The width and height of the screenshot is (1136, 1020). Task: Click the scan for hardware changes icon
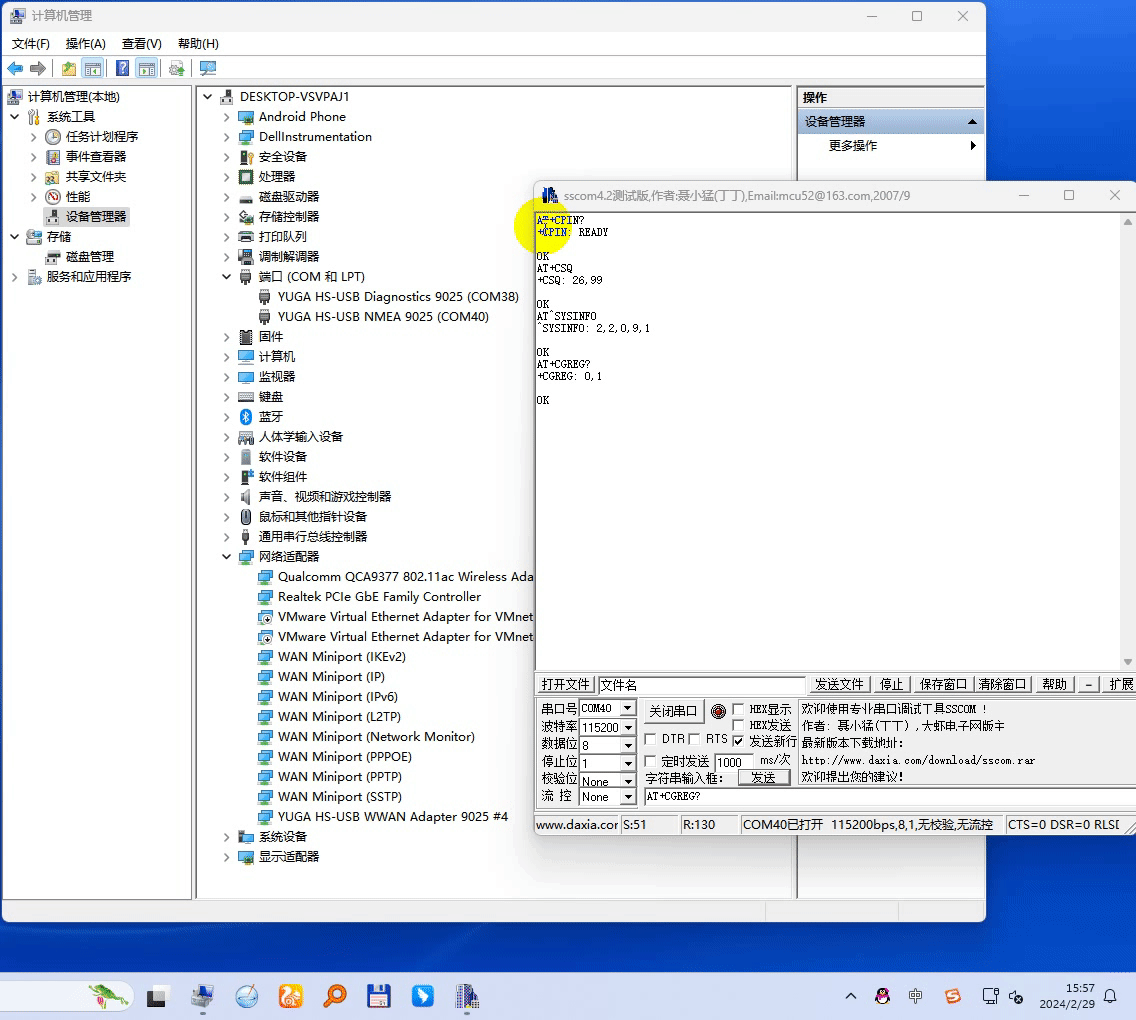208,68
